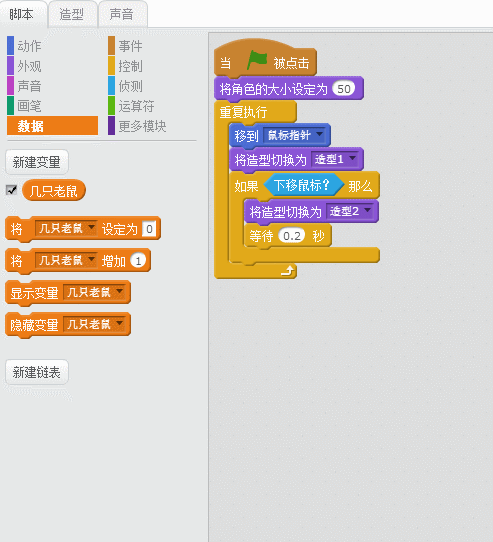Uncheck the 几只老鼠 variable checkbox
Viewport: 493px width, 542px height.
(12, 190)
